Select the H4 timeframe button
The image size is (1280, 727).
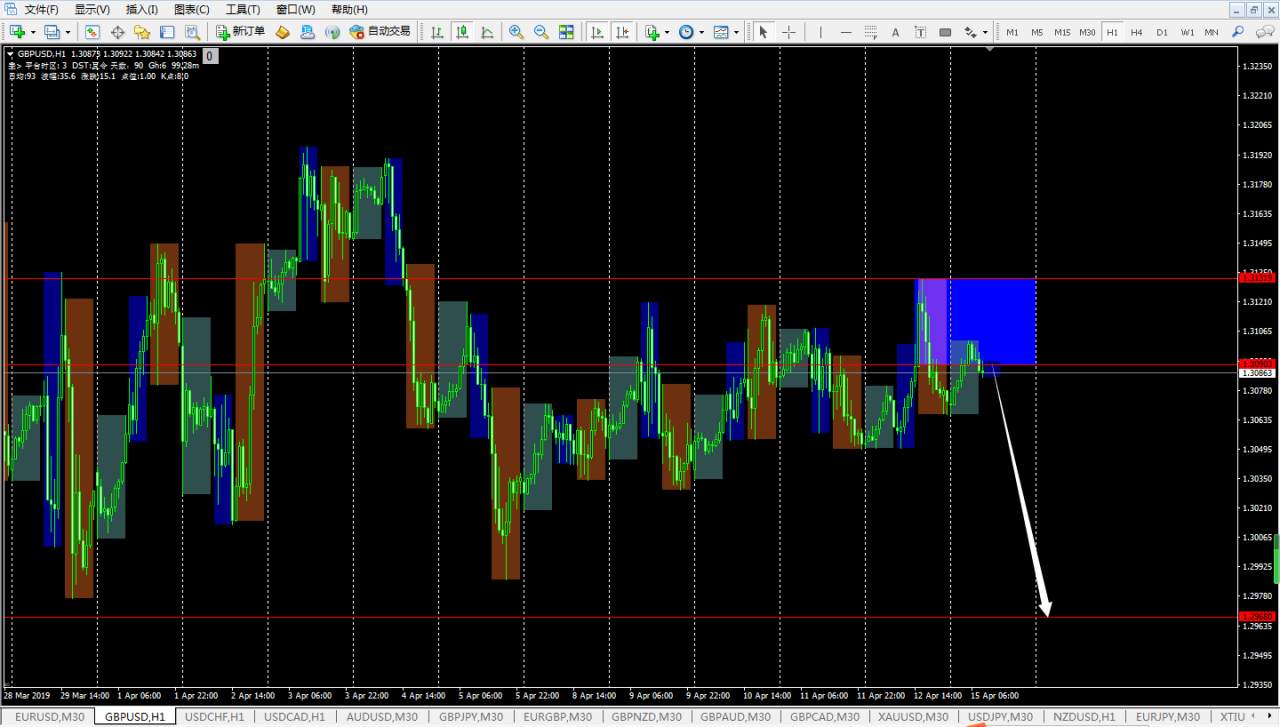click(1137, 32)
